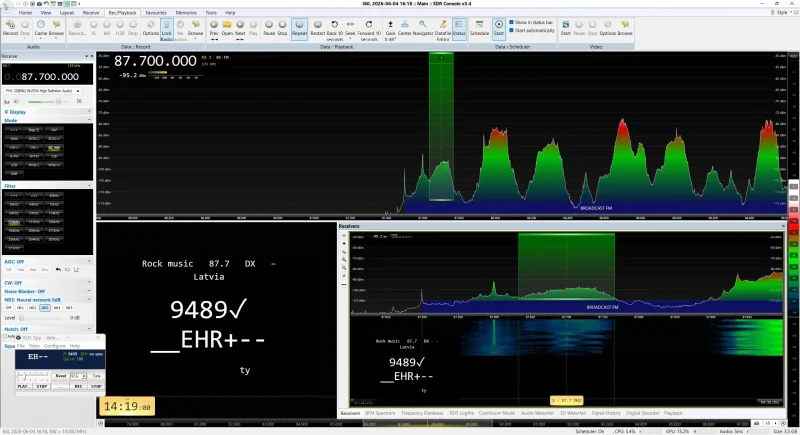Pause the data playback

click(269, 28)
